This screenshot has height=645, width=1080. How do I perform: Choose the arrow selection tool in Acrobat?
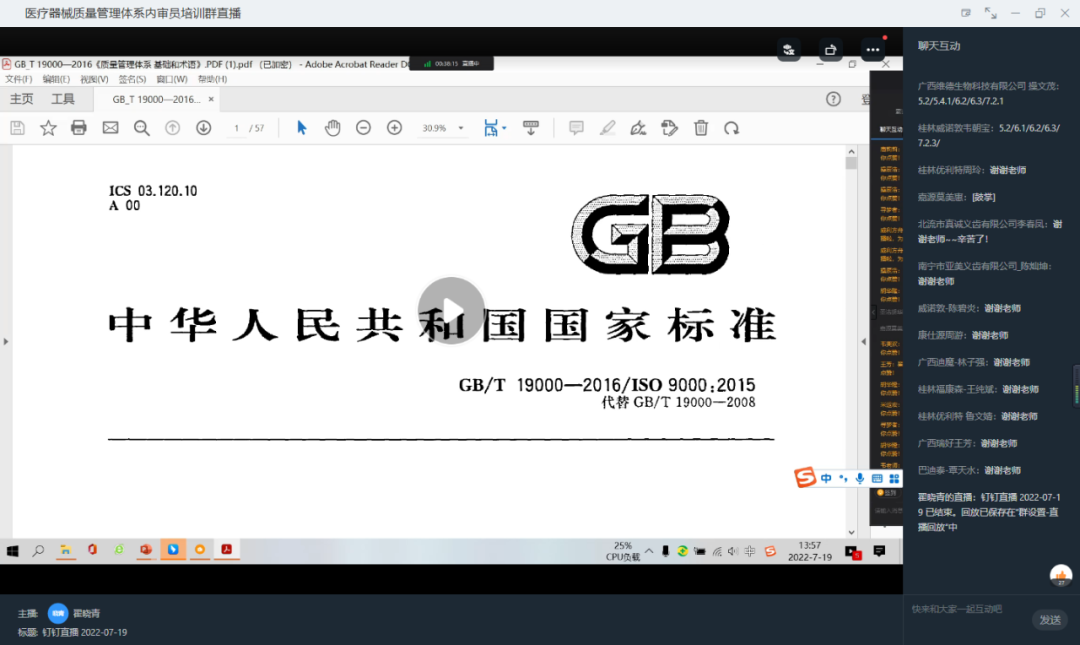coord(301,128)
